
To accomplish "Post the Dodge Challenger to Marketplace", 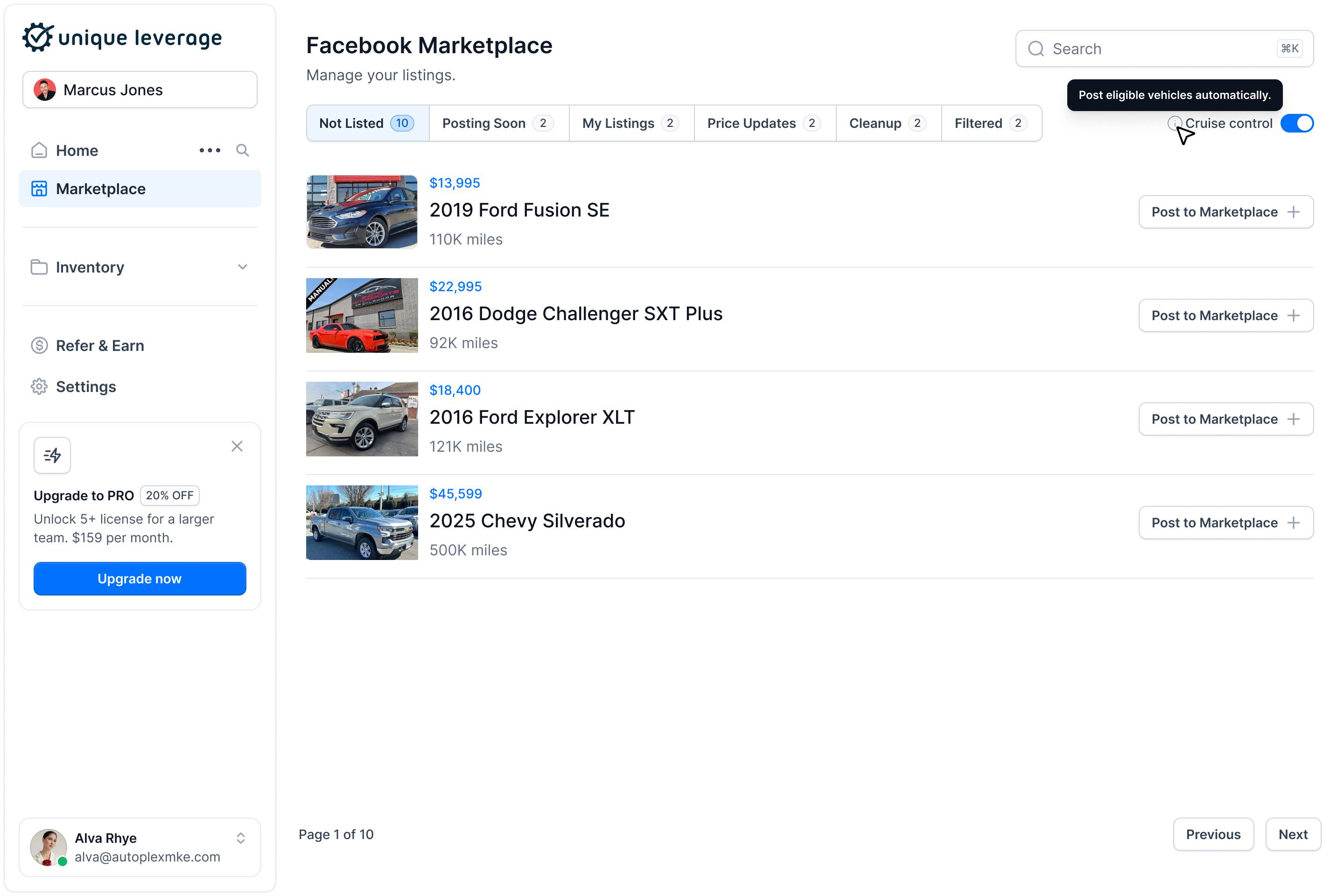I will [x=1226, y=315].
